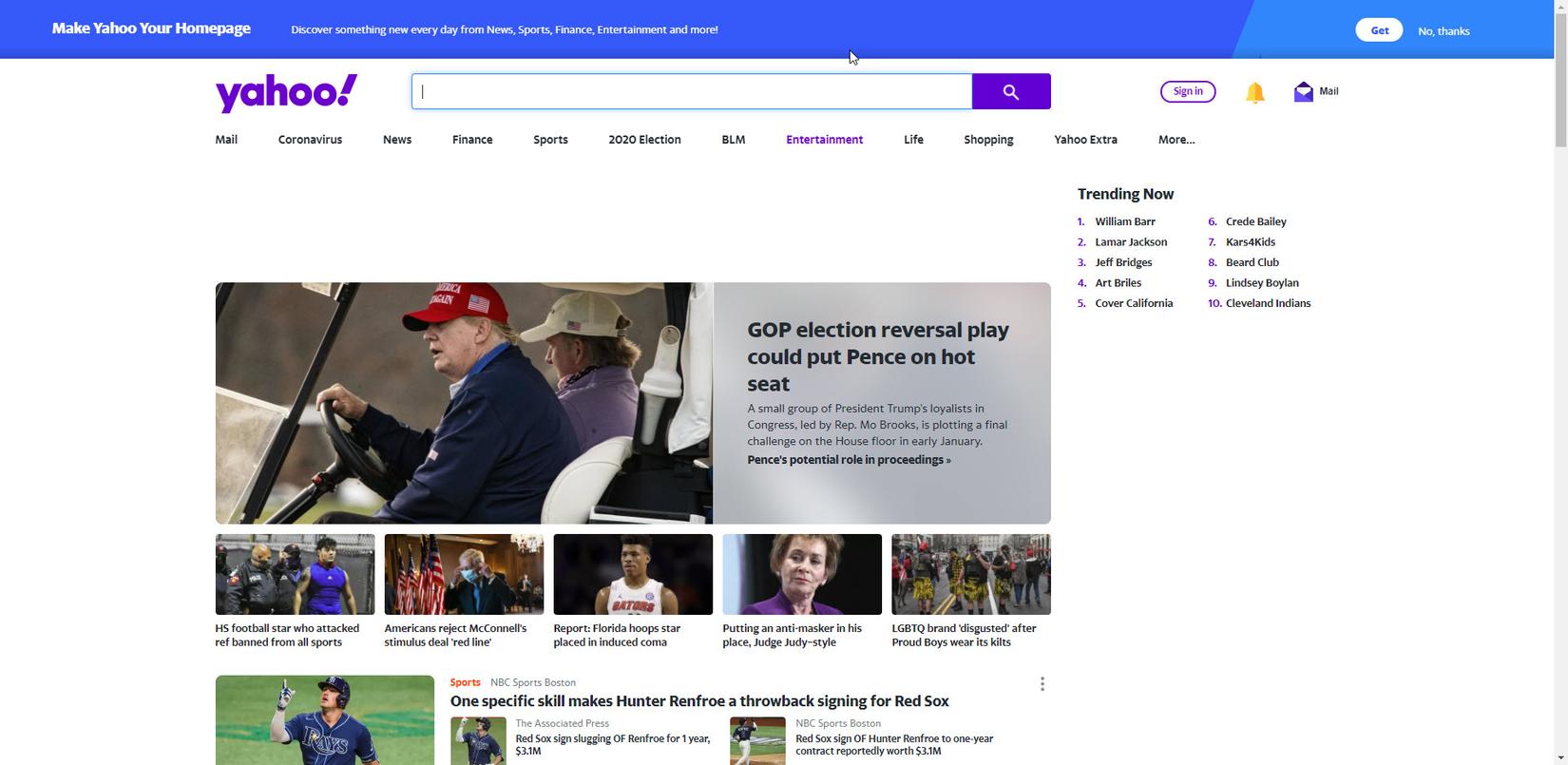This screenshot has height=765, width=1568.
Task: Read GOP election reversal play headline
Action: click(878, 356)
